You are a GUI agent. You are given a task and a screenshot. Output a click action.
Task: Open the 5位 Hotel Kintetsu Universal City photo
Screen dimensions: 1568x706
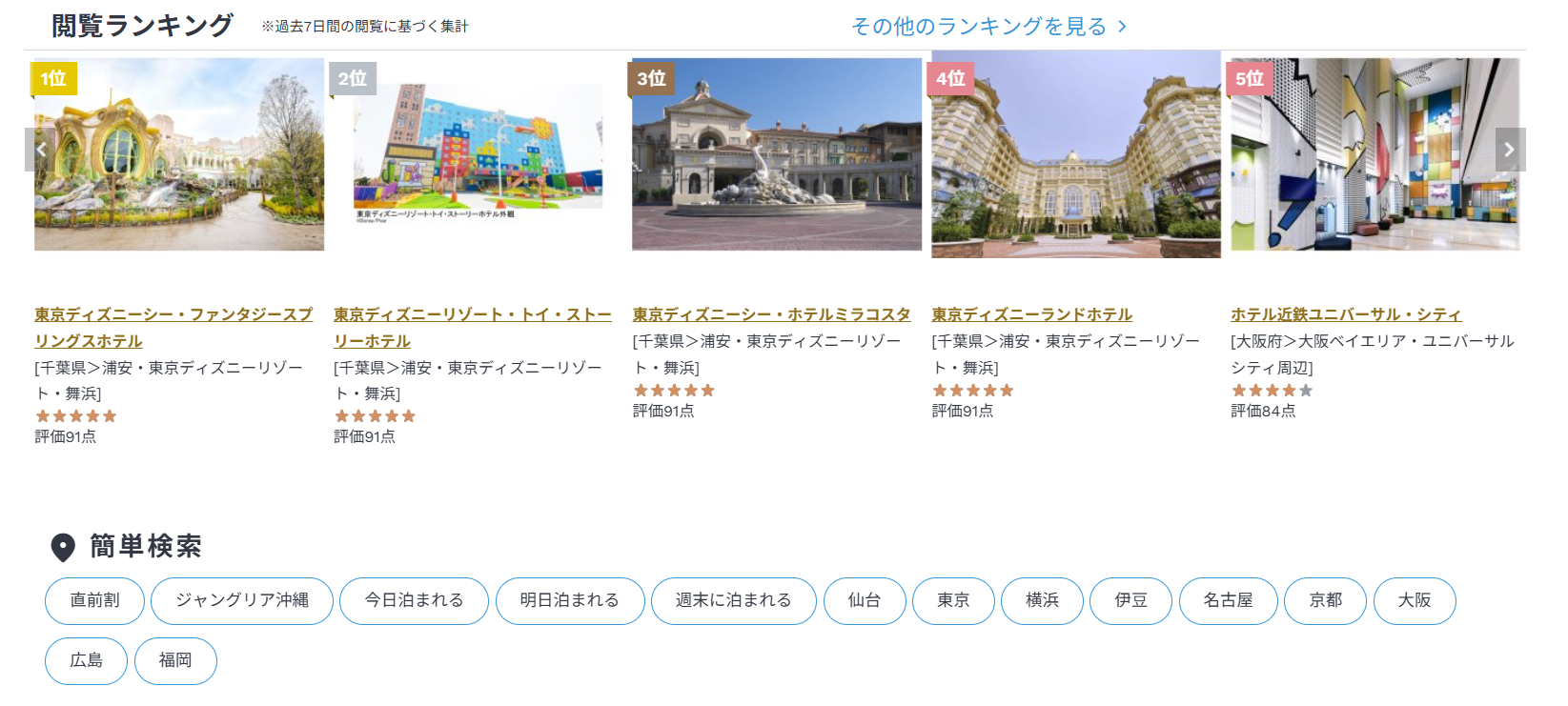(x=1375, y=155)
